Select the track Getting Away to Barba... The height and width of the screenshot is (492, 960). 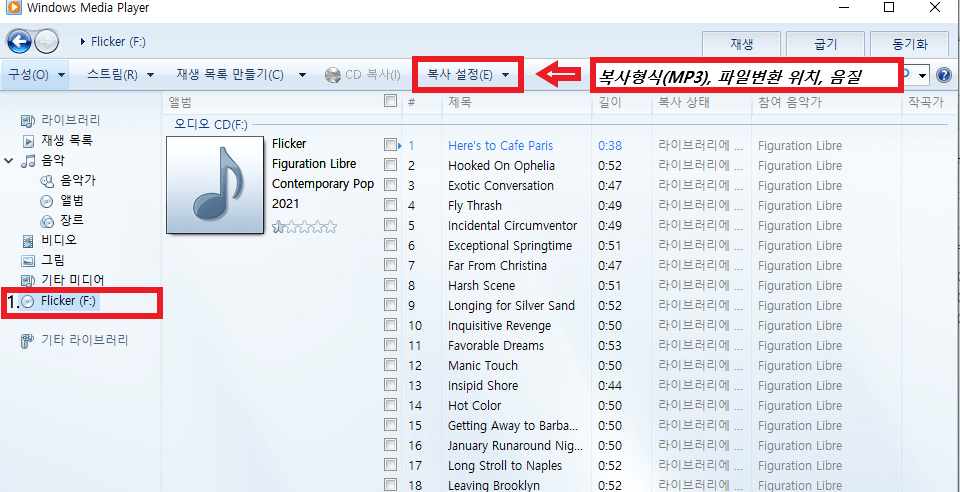[x=513, y=425]
